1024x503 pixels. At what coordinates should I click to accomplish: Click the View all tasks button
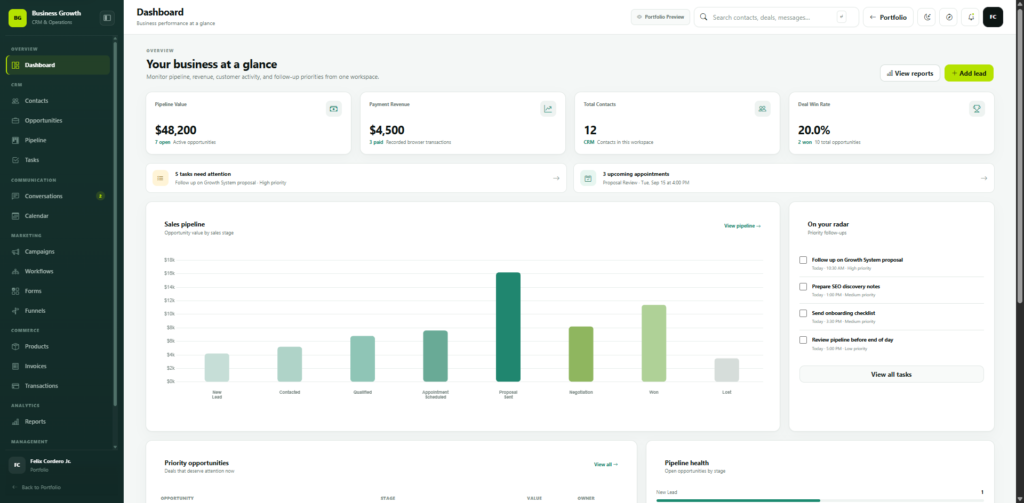click(891, 374)
